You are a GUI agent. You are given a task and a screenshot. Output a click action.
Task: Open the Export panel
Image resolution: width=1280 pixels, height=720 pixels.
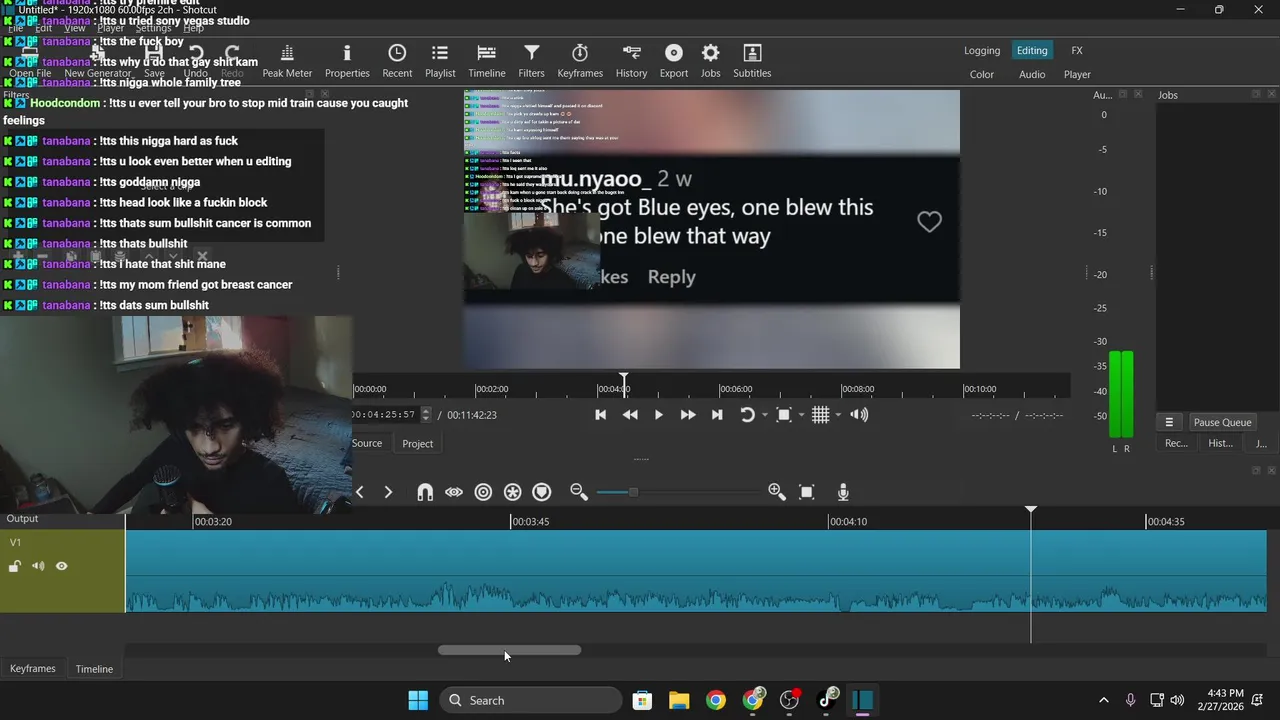click(674, 61)
